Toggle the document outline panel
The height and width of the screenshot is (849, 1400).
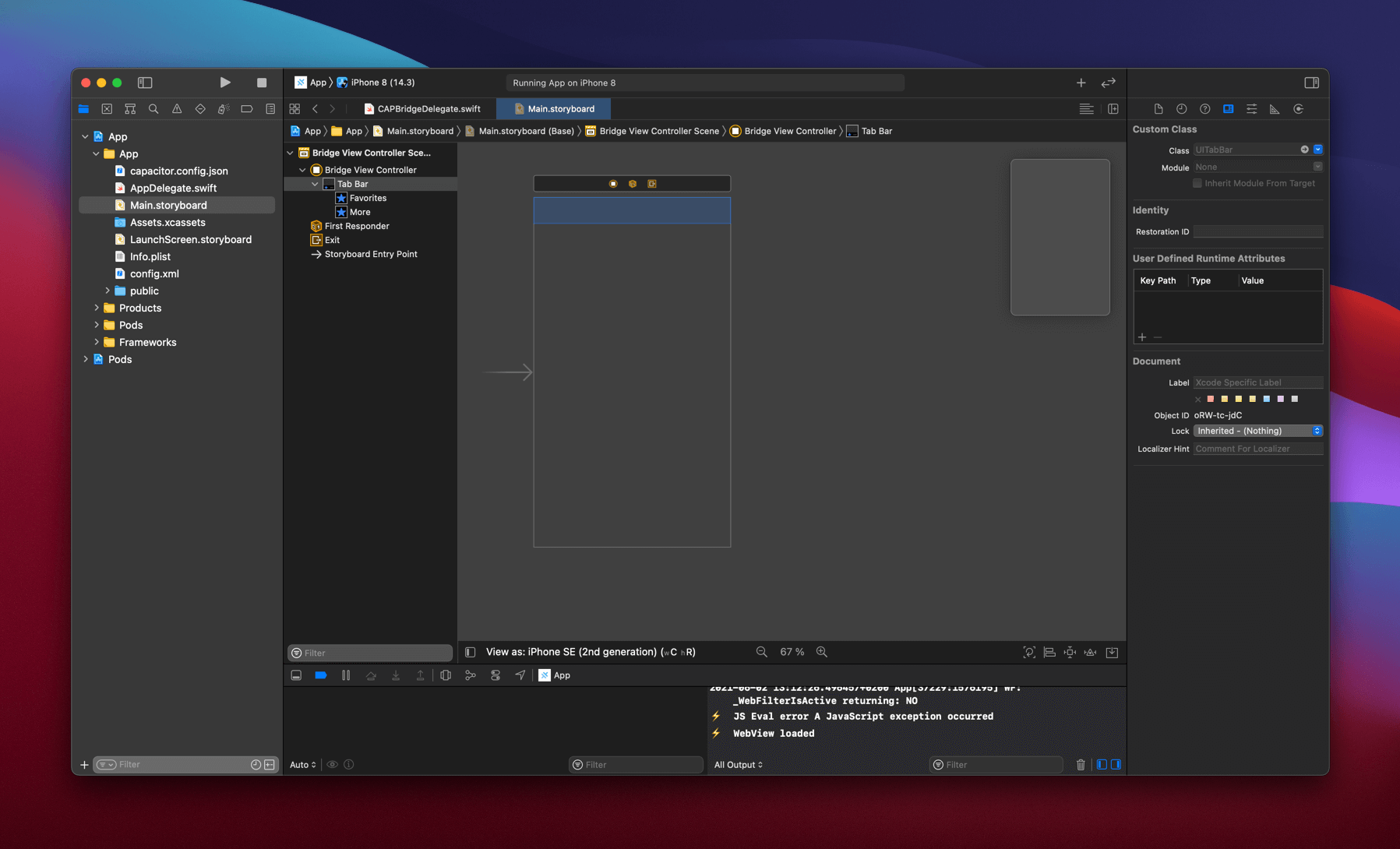(470, 652)
